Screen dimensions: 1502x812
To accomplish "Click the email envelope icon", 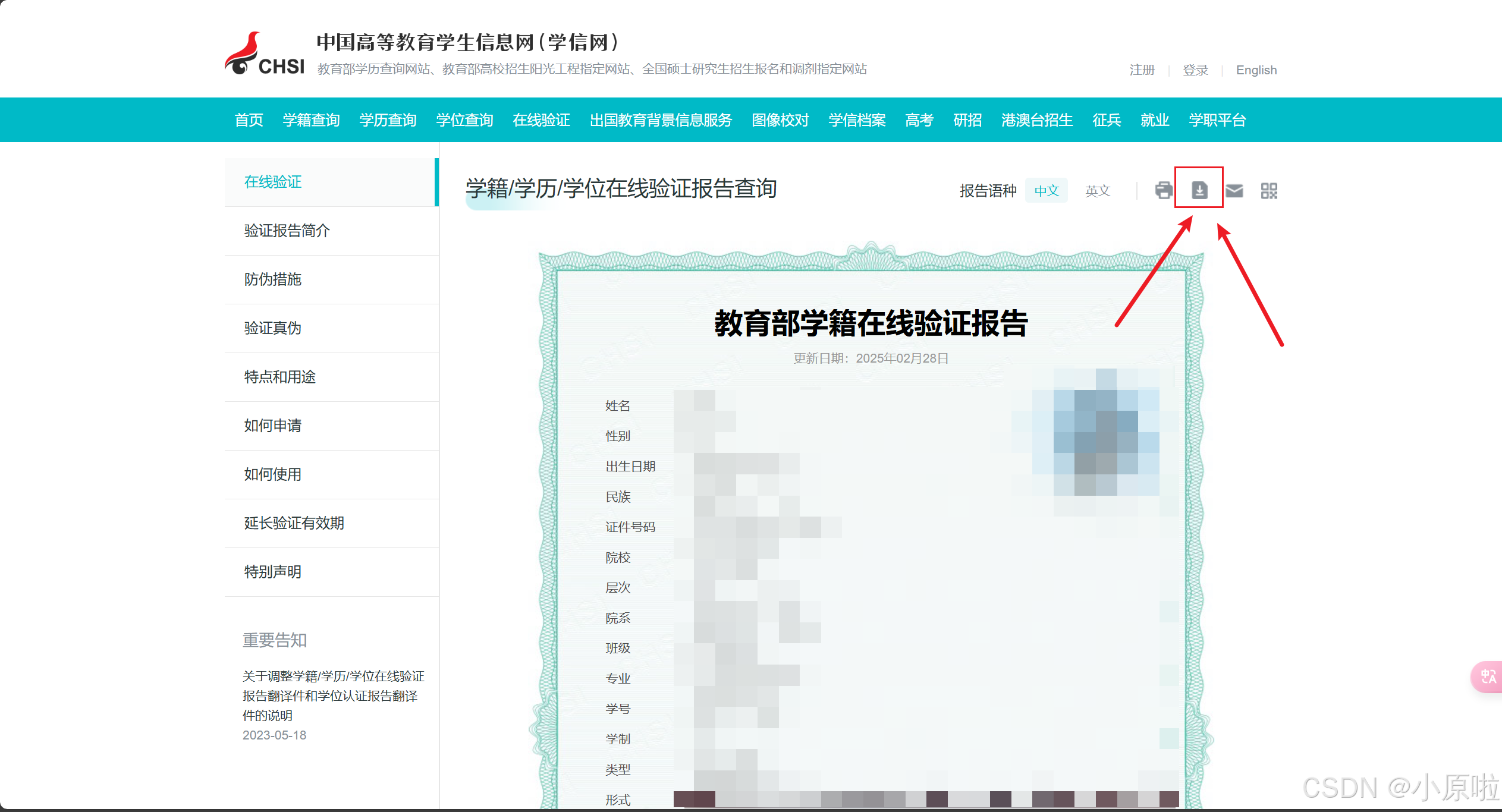I will coord(1234,190).
